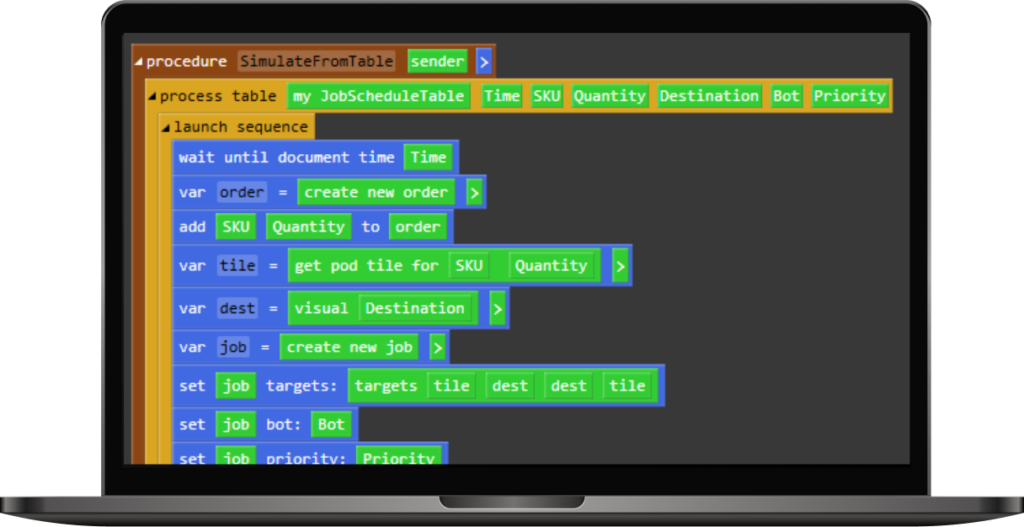Select the dest variable name field

click(238, 308)
